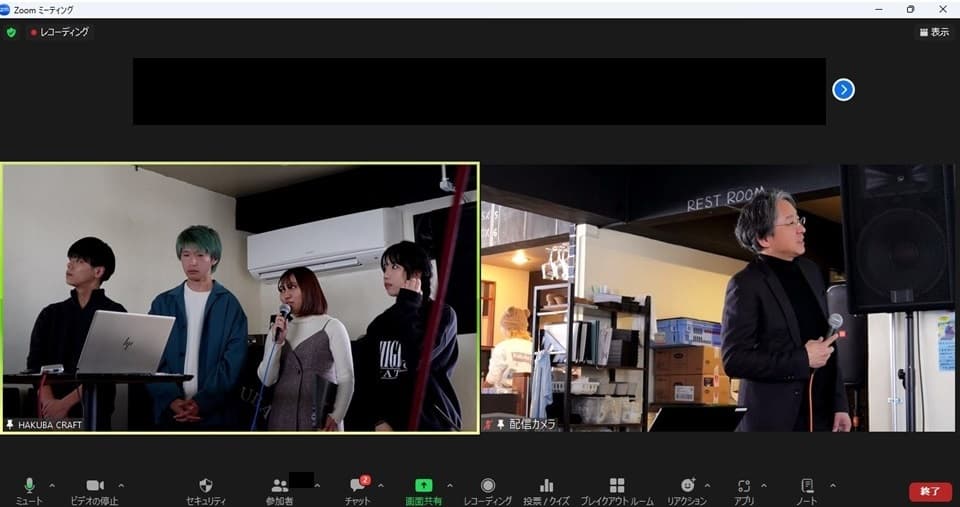Expand the participants options caret

[x=317, y=486]
